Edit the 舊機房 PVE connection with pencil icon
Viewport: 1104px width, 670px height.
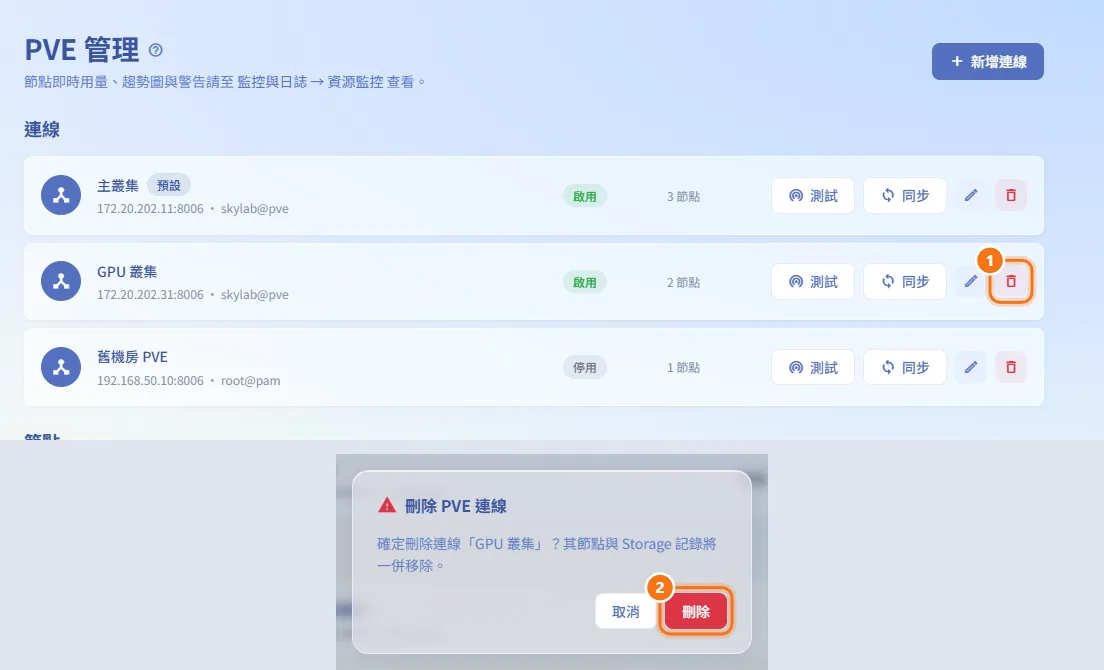tap(971, 367)
